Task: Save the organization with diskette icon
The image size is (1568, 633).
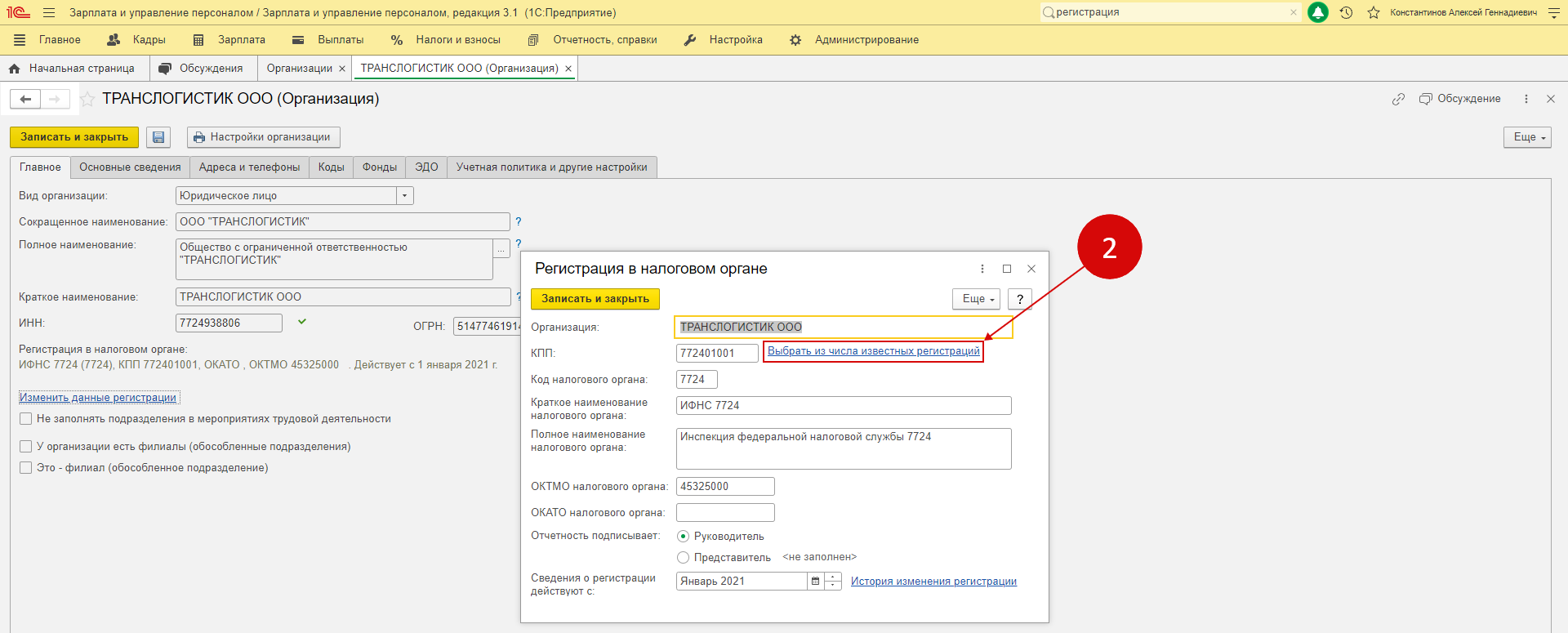Action: (x=158, y=137)
